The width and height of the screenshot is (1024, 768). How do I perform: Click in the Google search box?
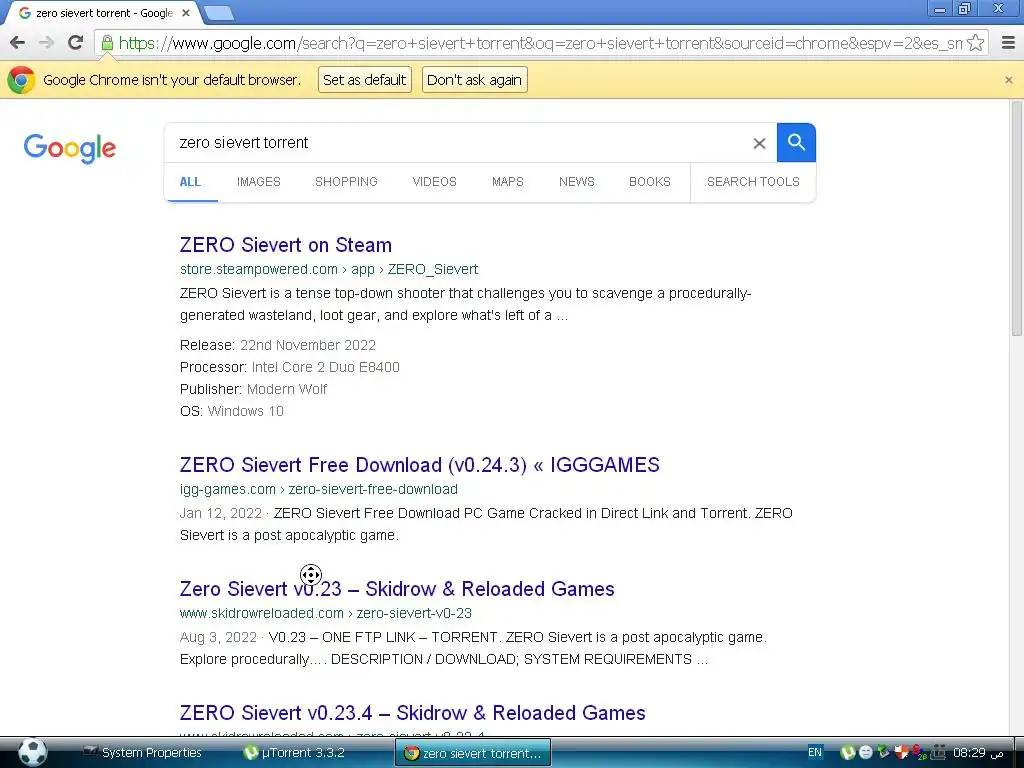coord(457,142)
